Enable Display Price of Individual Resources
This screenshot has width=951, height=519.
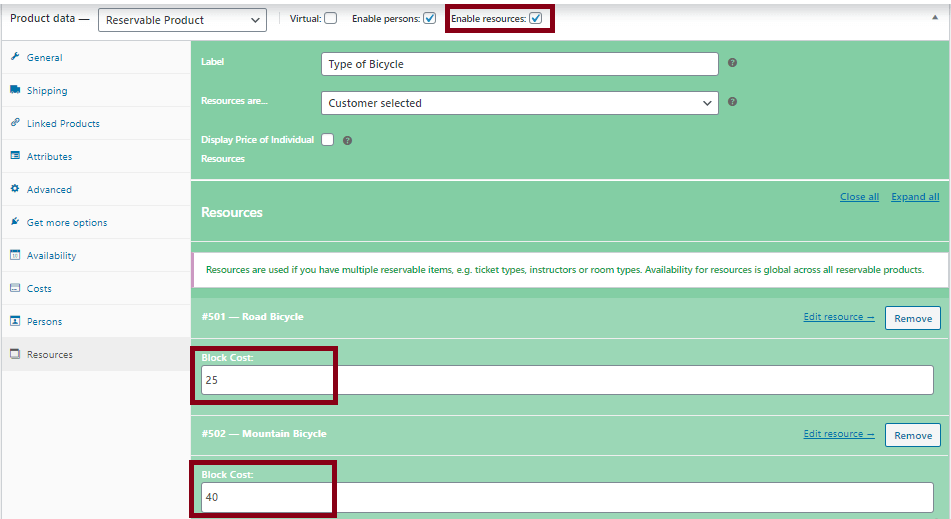point(327,140)
